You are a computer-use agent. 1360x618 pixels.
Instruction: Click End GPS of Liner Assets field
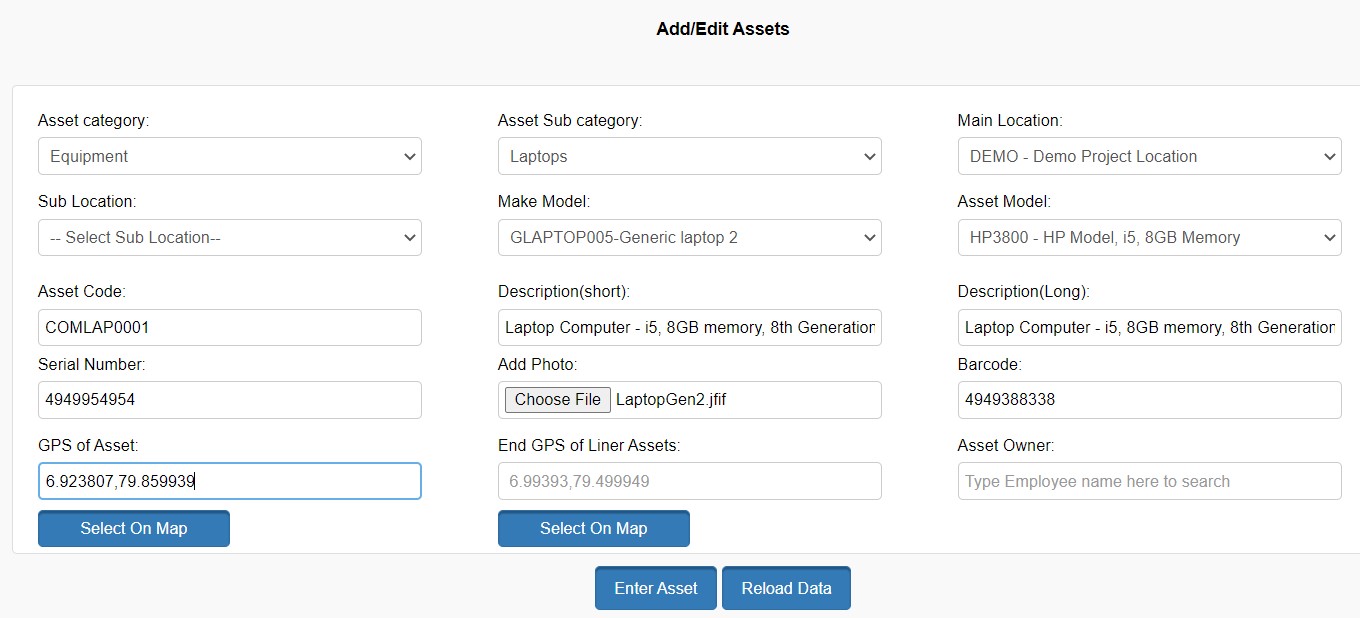[x=689, y=481]
